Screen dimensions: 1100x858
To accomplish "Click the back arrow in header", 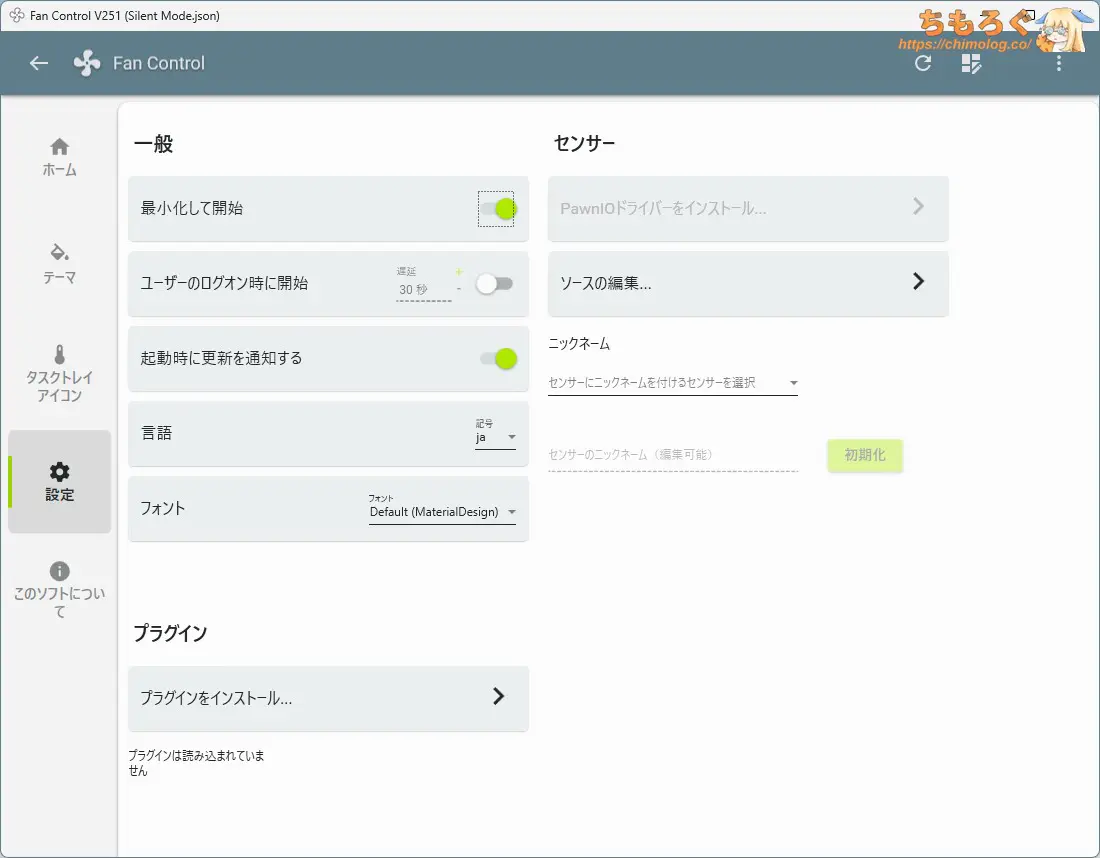I will pos(39,63).
